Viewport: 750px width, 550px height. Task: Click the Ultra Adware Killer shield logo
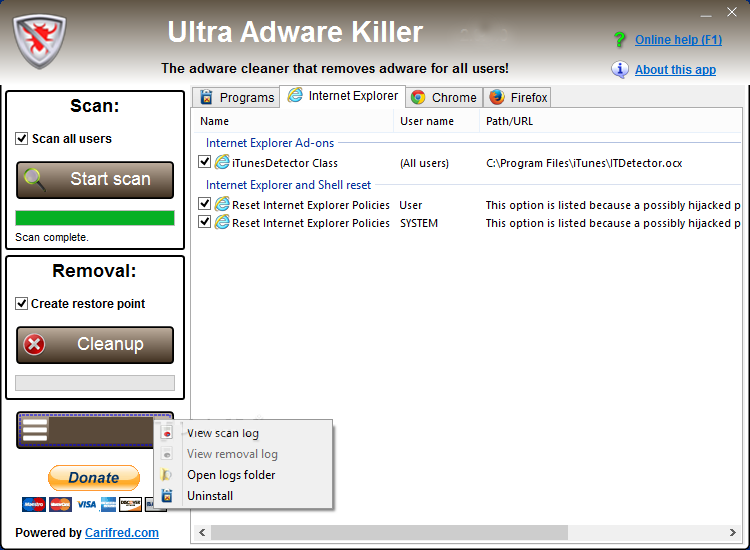tap(40, 41)
